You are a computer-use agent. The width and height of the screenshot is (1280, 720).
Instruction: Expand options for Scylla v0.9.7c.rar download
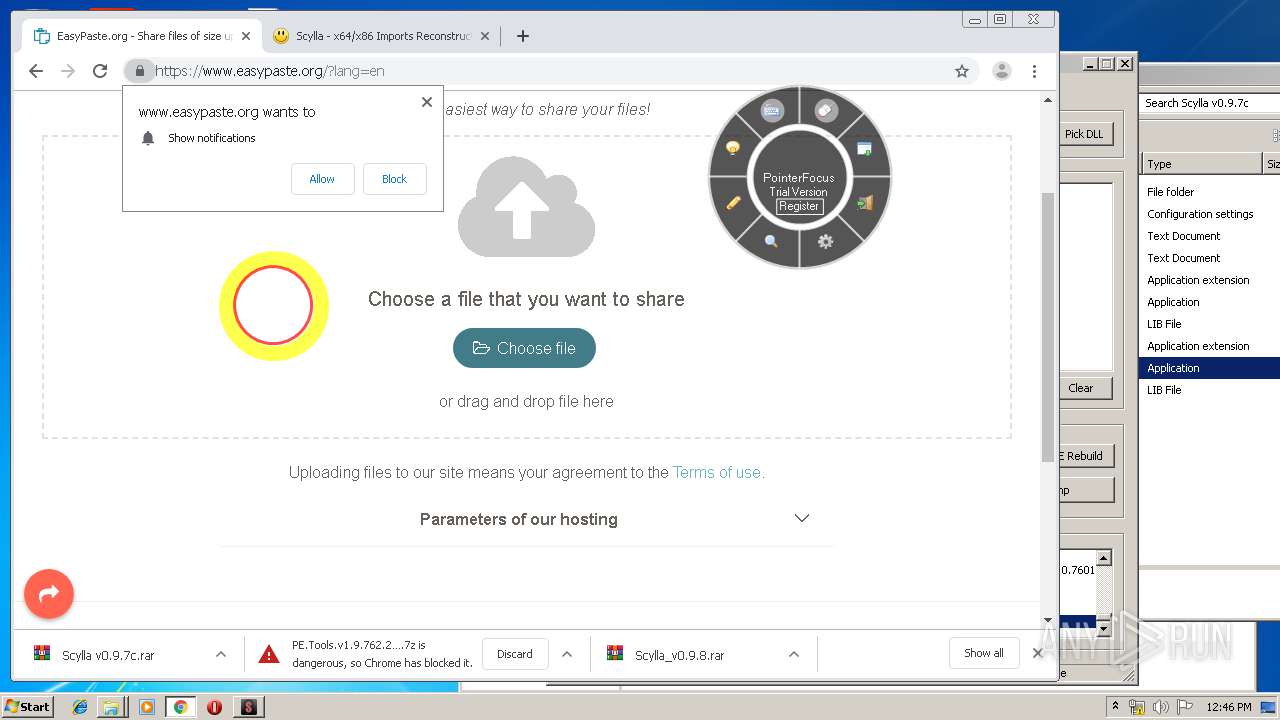(221, 654)
